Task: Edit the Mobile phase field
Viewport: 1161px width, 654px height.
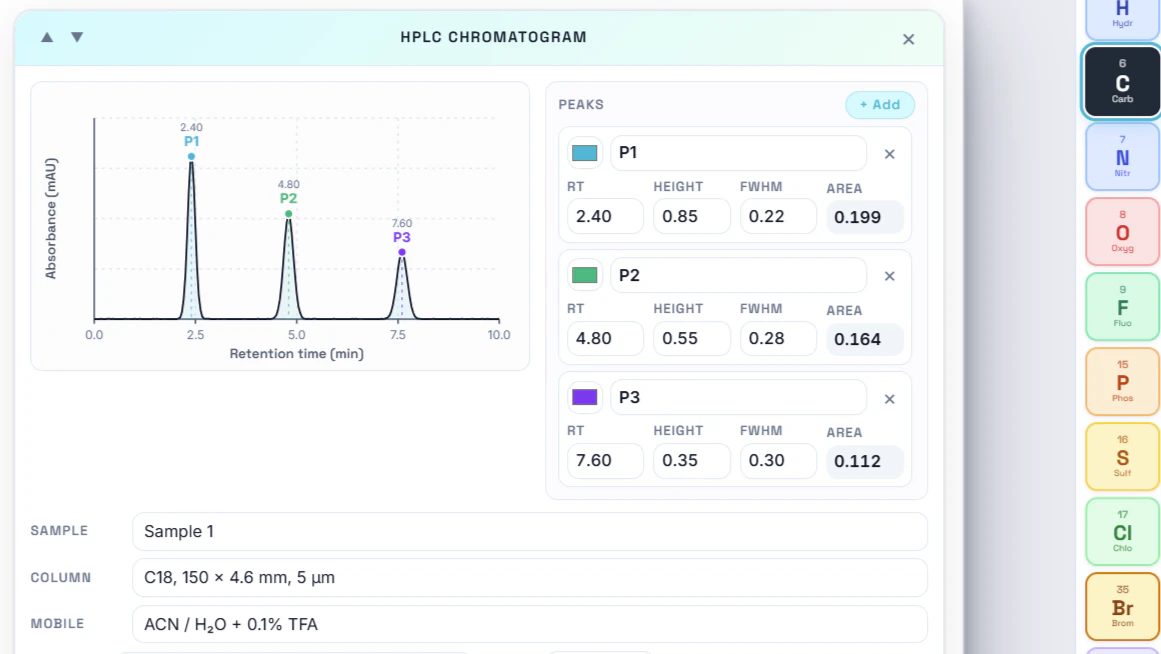Action: [529, 624]
